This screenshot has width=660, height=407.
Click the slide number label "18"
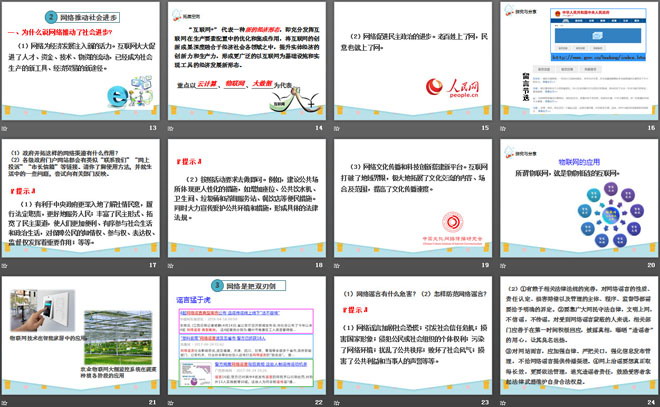point(319,265)
